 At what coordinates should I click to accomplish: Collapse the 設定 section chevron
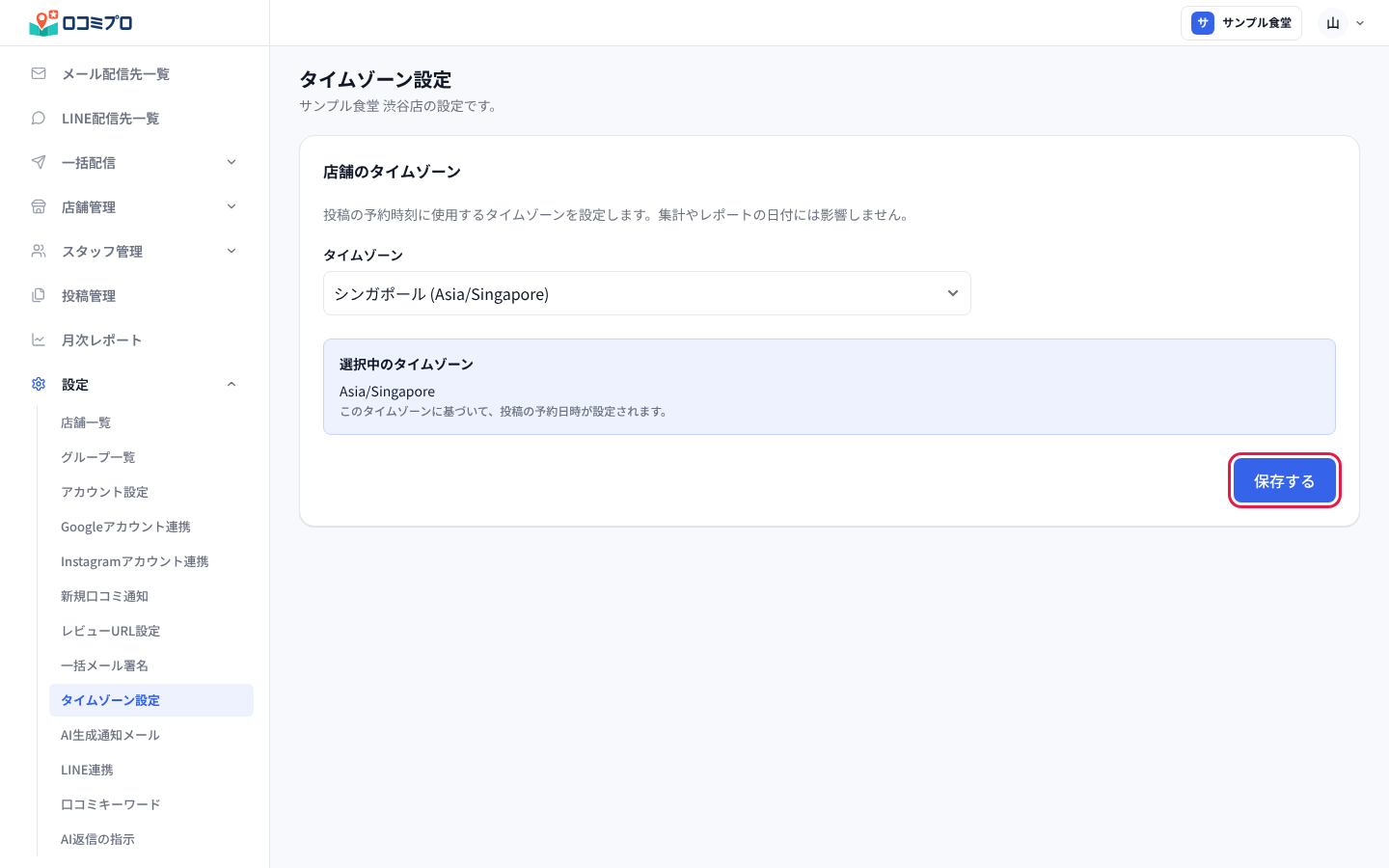pos(231,384)
